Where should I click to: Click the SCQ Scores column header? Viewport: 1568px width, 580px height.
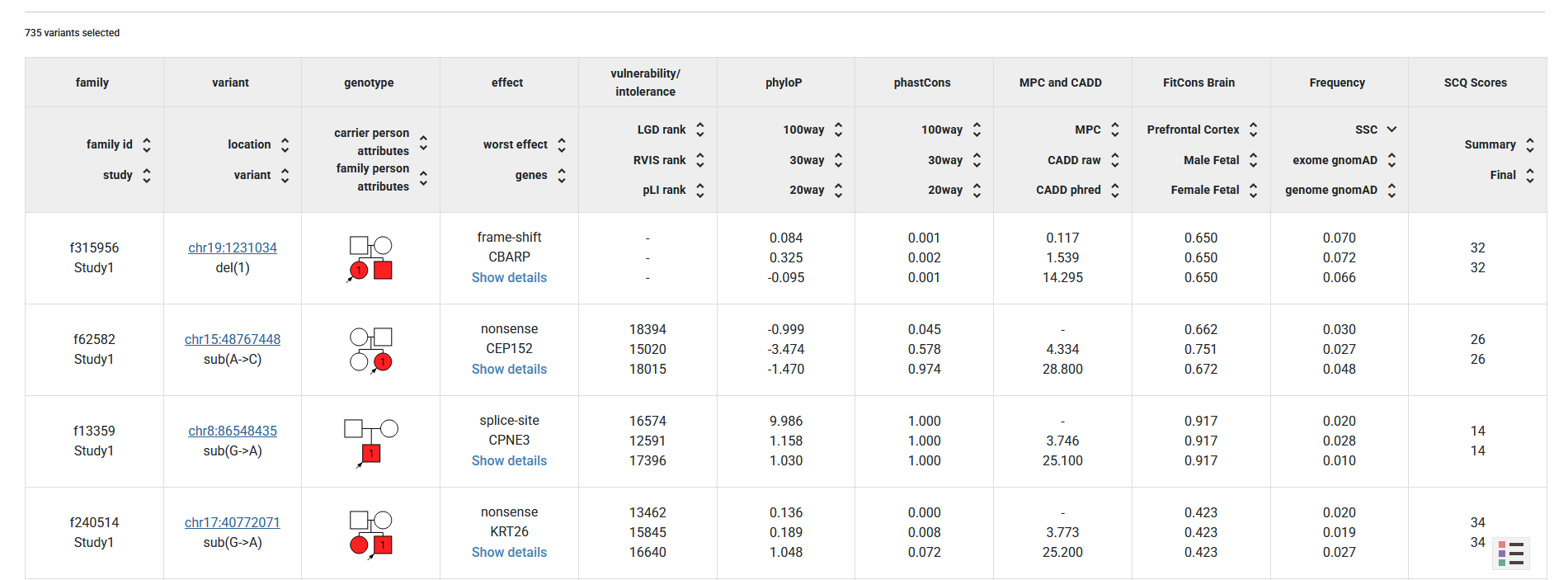coord(1476,83)
